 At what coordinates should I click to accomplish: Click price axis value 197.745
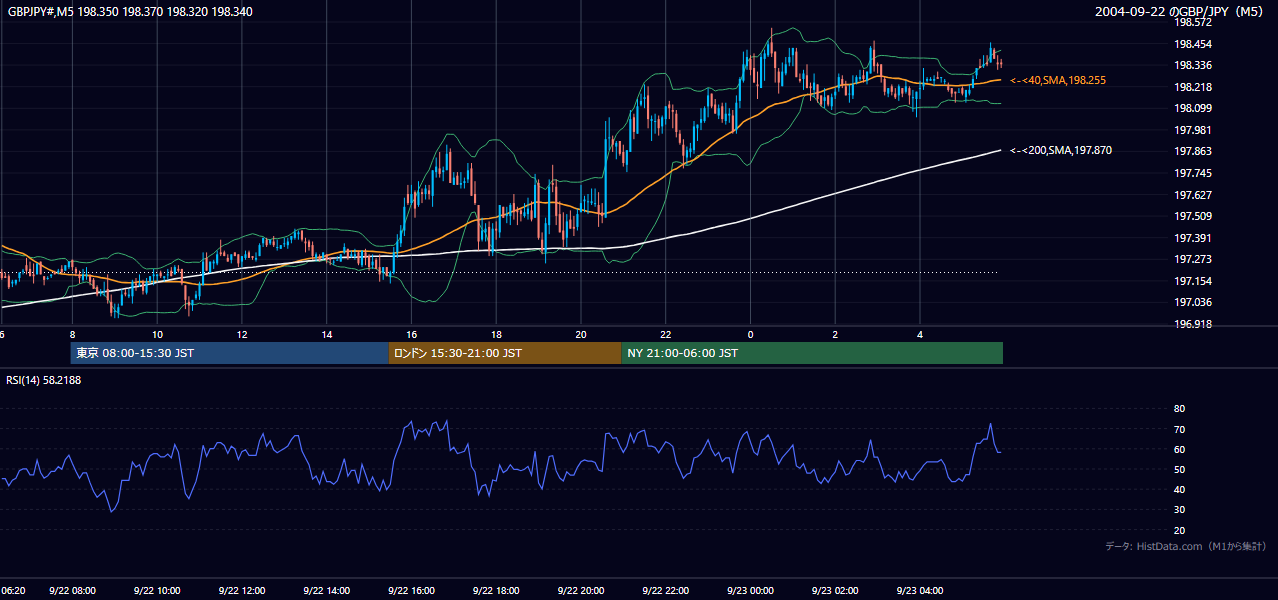click(x=1193, y=173)
